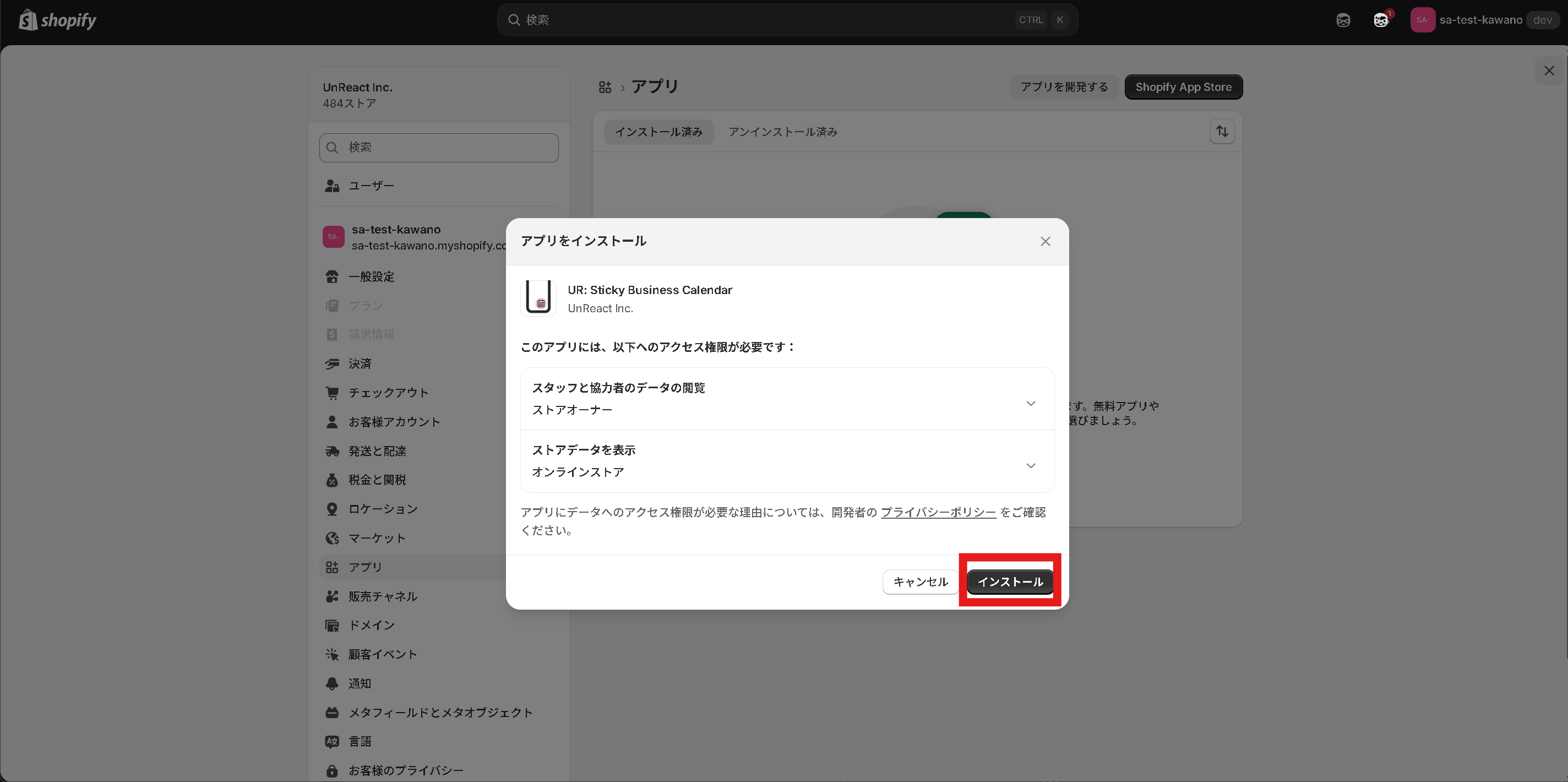The image size is (1568, 782).
Task: Open お客様のプライバシー settings
Action: [438, 770]
